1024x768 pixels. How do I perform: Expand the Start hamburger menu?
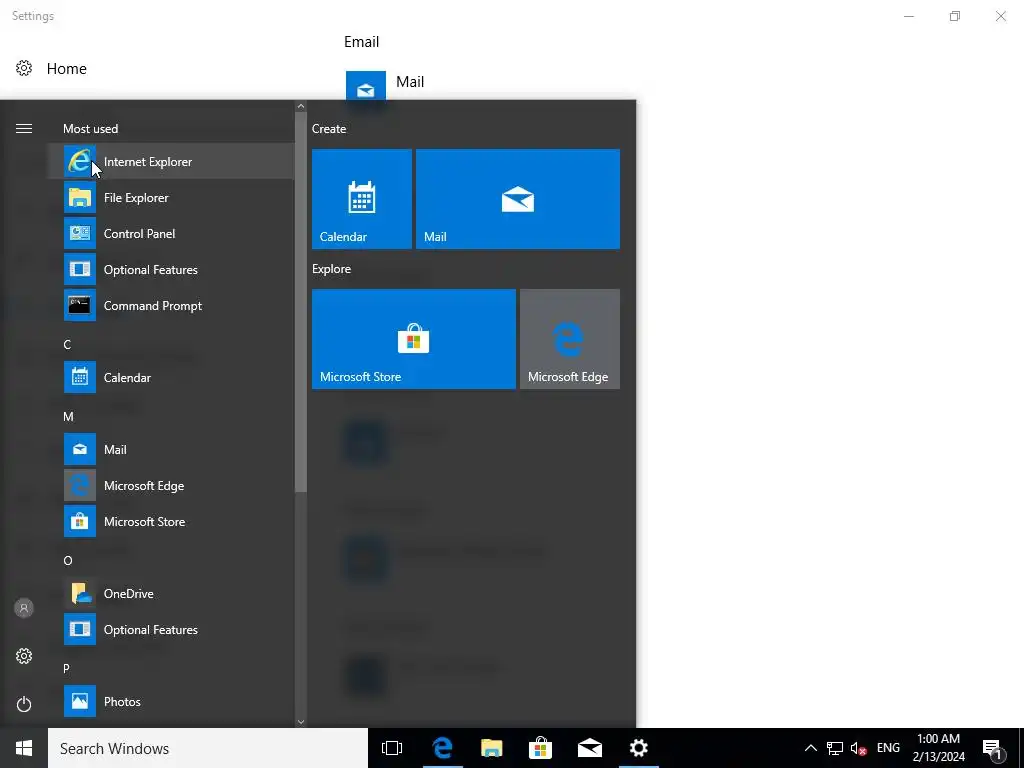[24, 129]
